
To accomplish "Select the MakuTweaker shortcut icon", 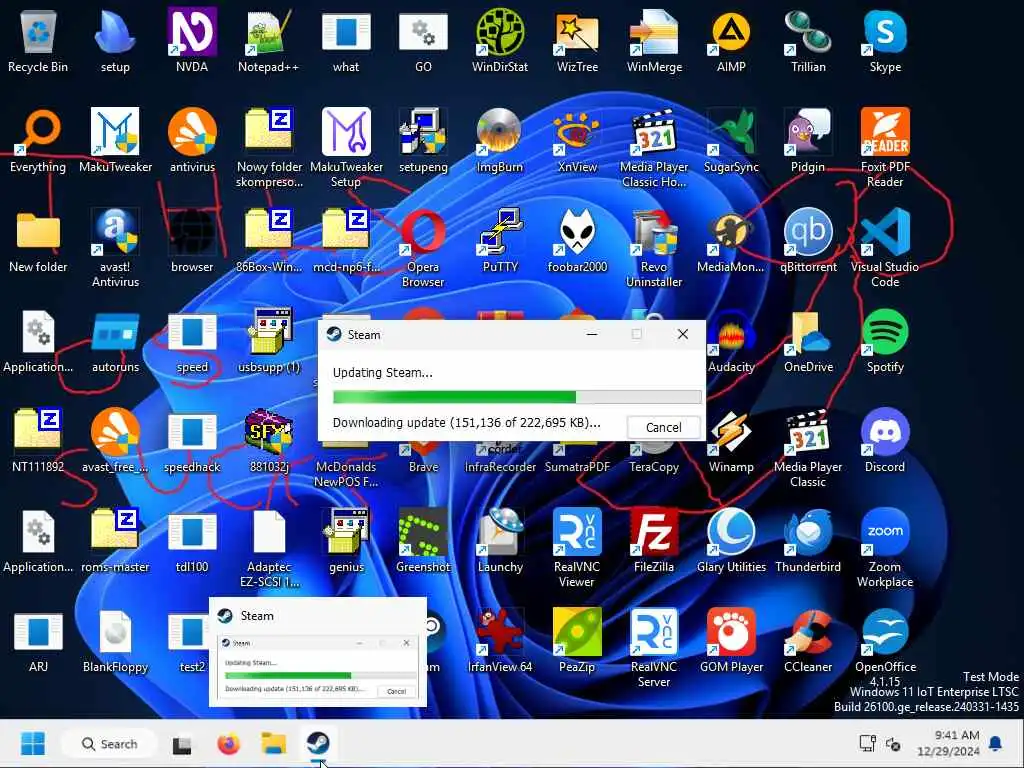I will click(115, 141).
